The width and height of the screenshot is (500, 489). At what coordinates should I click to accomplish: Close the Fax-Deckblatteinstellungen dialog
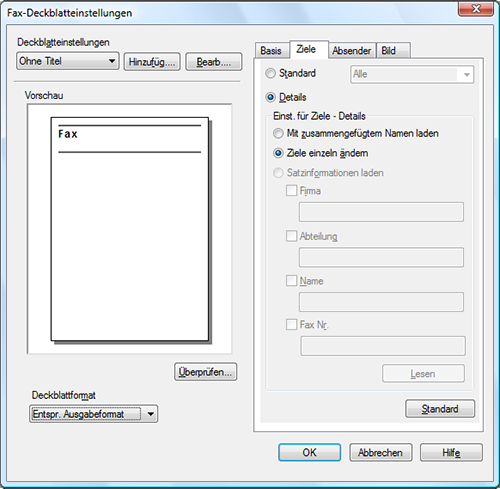476,8
